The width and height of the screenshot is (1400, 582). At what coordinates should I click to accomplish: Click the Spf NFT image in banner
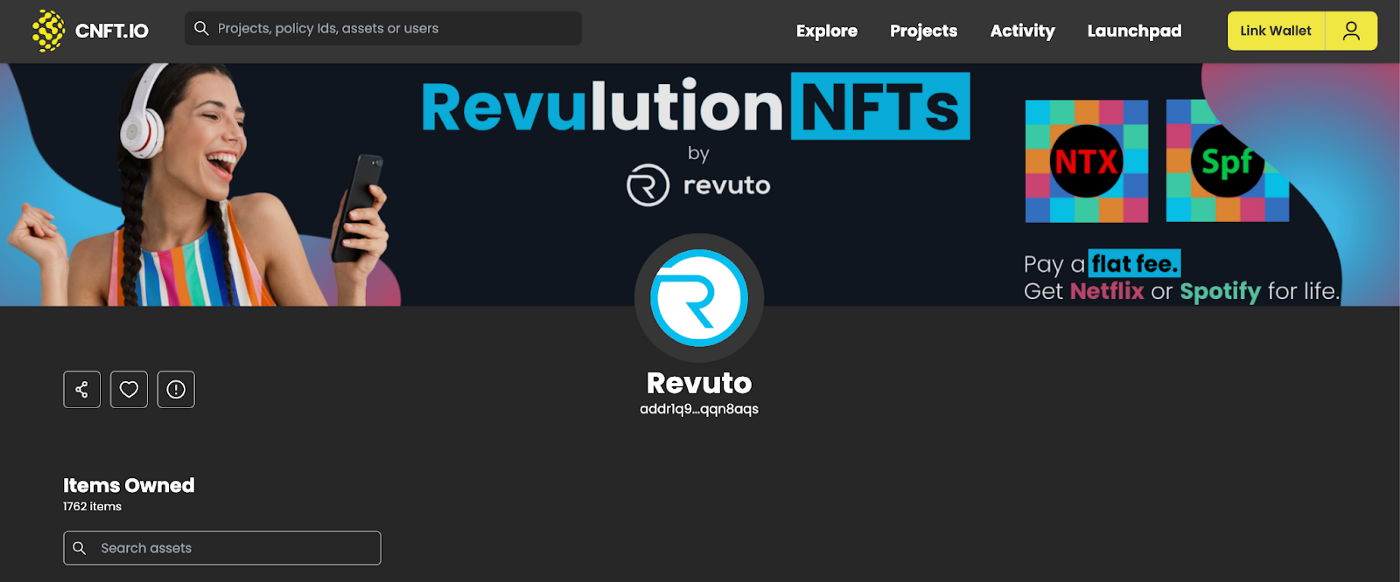click(1227, 161)
